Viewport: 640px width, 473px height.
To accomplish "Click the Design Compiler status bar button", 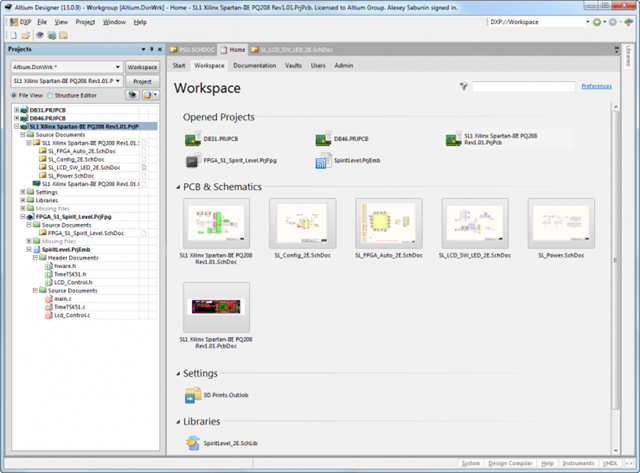I will (x=510, y=463).
